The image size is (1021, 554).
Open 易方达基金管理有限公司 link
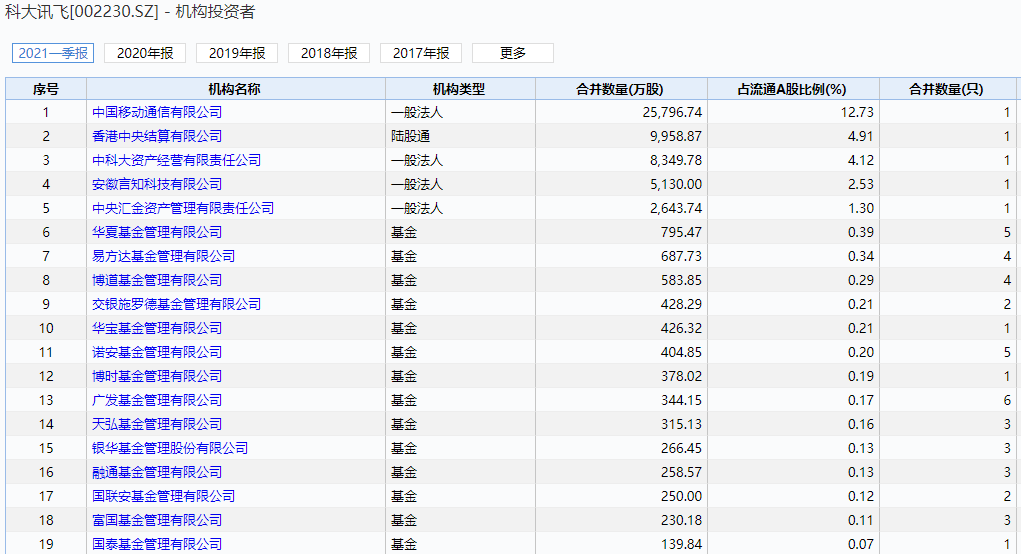click(163, 256)
